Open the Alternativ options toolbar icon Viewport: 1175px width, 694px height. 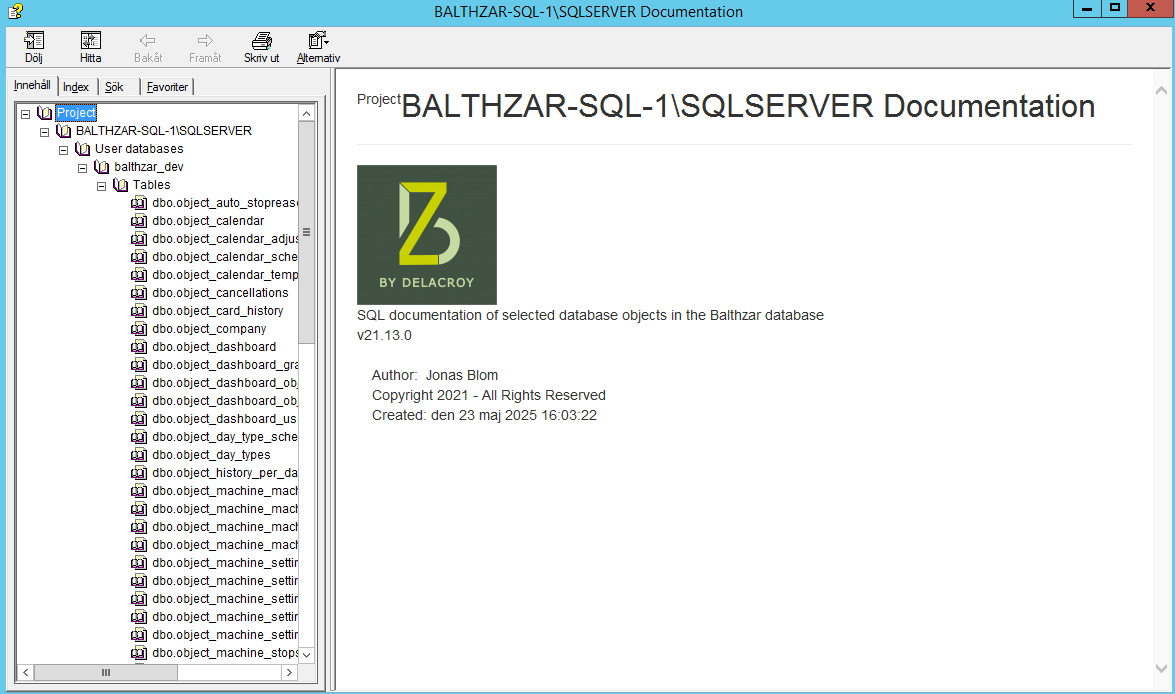tap(318, 41)
